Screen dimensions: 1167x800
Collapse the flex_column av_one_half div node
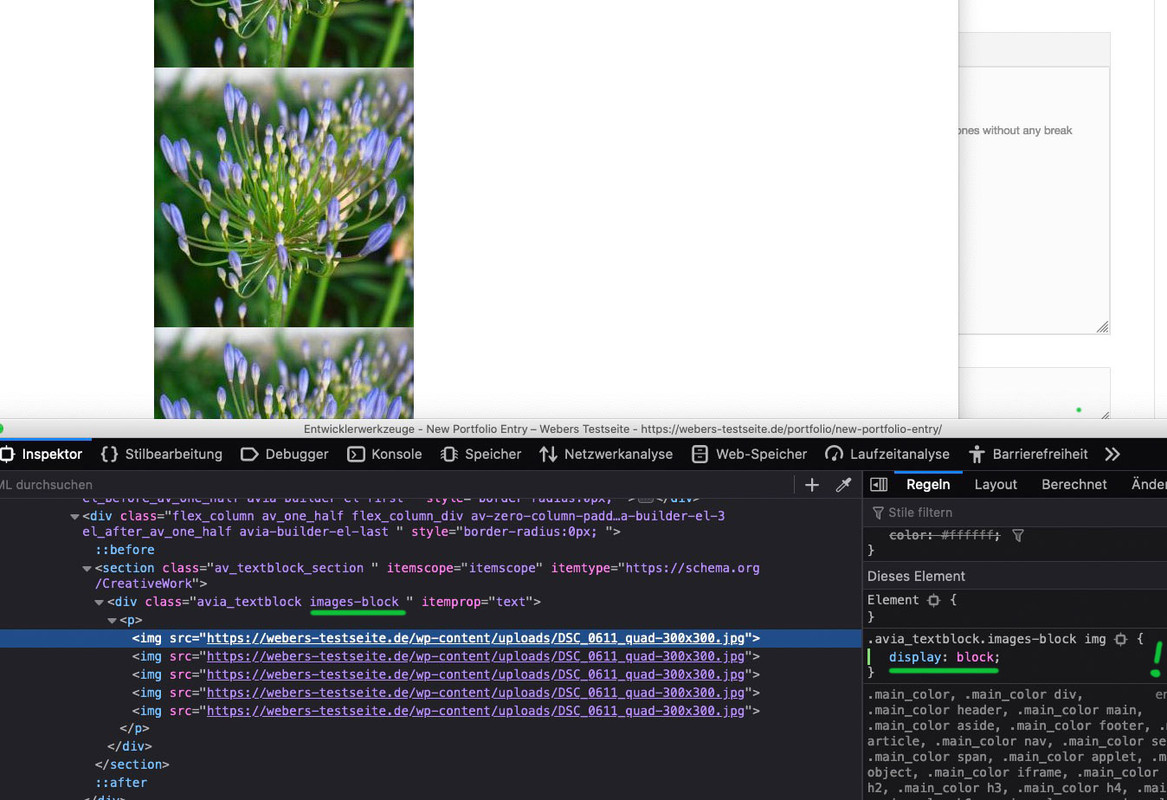click(x=74, y=516)
